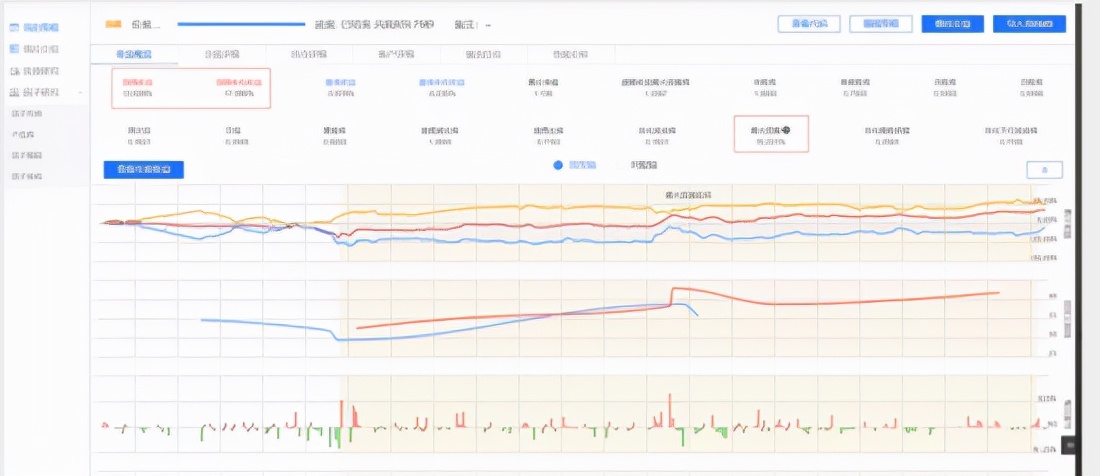Click the gray scrollbar handle beside the top chart
This screenshot has height=476, width=1100.
click(x=1068, y=223)
